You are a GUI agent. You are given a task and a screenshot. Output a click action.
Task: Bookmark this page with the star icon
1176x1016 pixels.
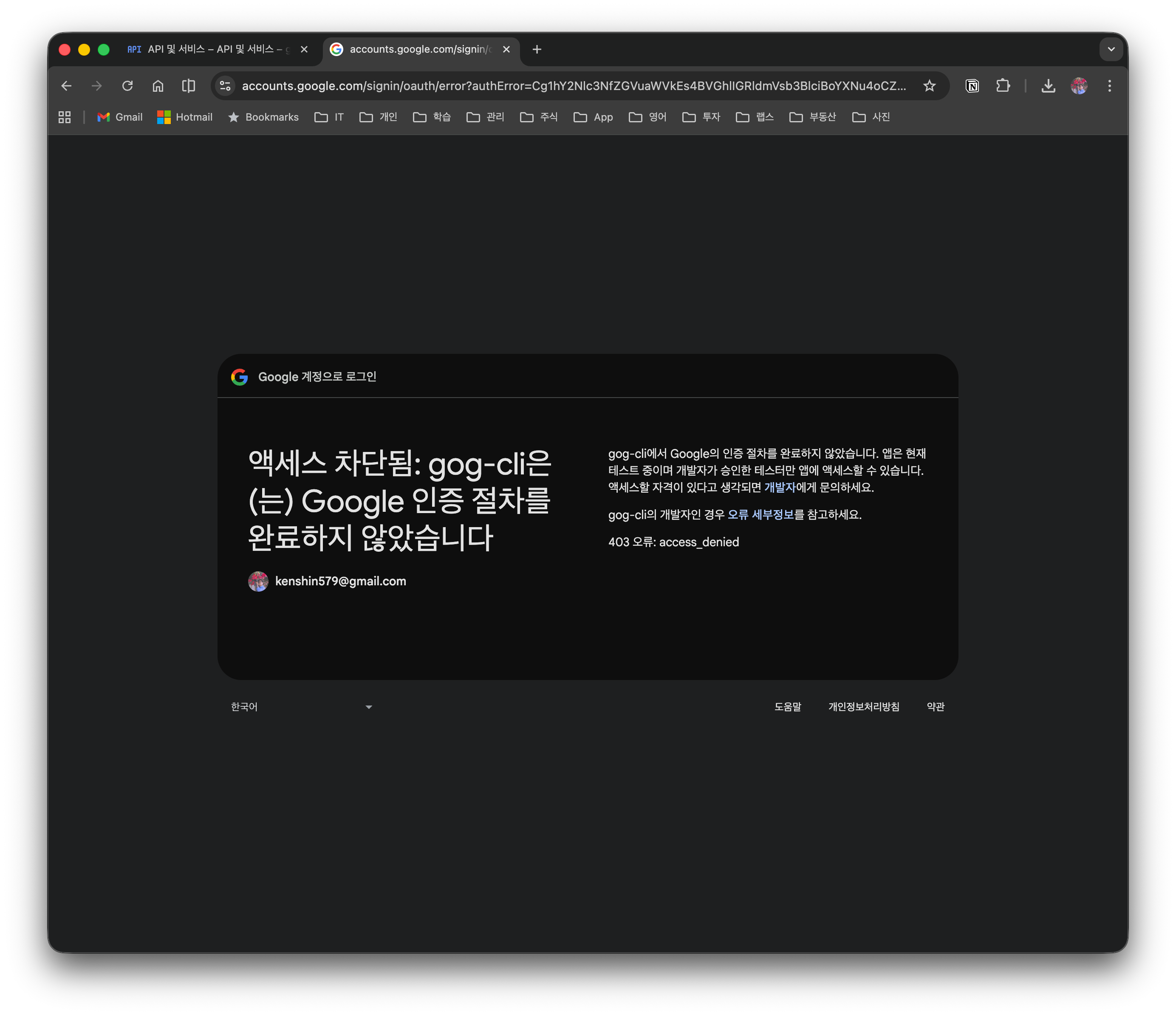[930, 86]
